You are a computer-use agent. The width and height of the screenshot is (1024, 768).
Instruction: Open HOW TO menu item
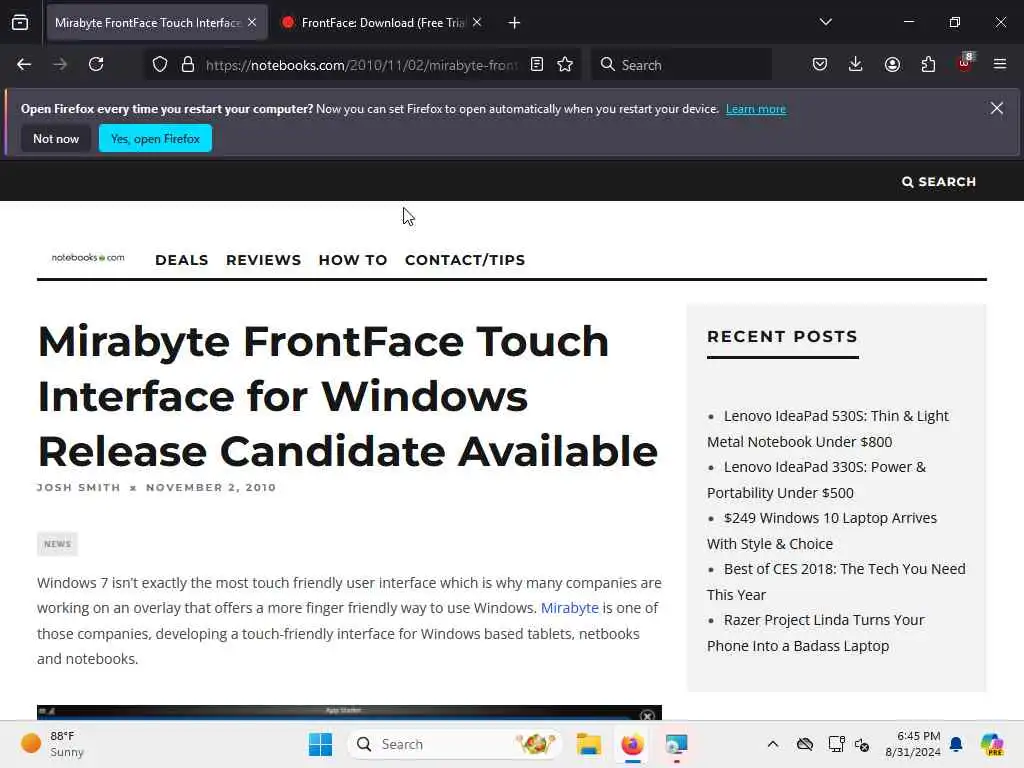(353, 260)
